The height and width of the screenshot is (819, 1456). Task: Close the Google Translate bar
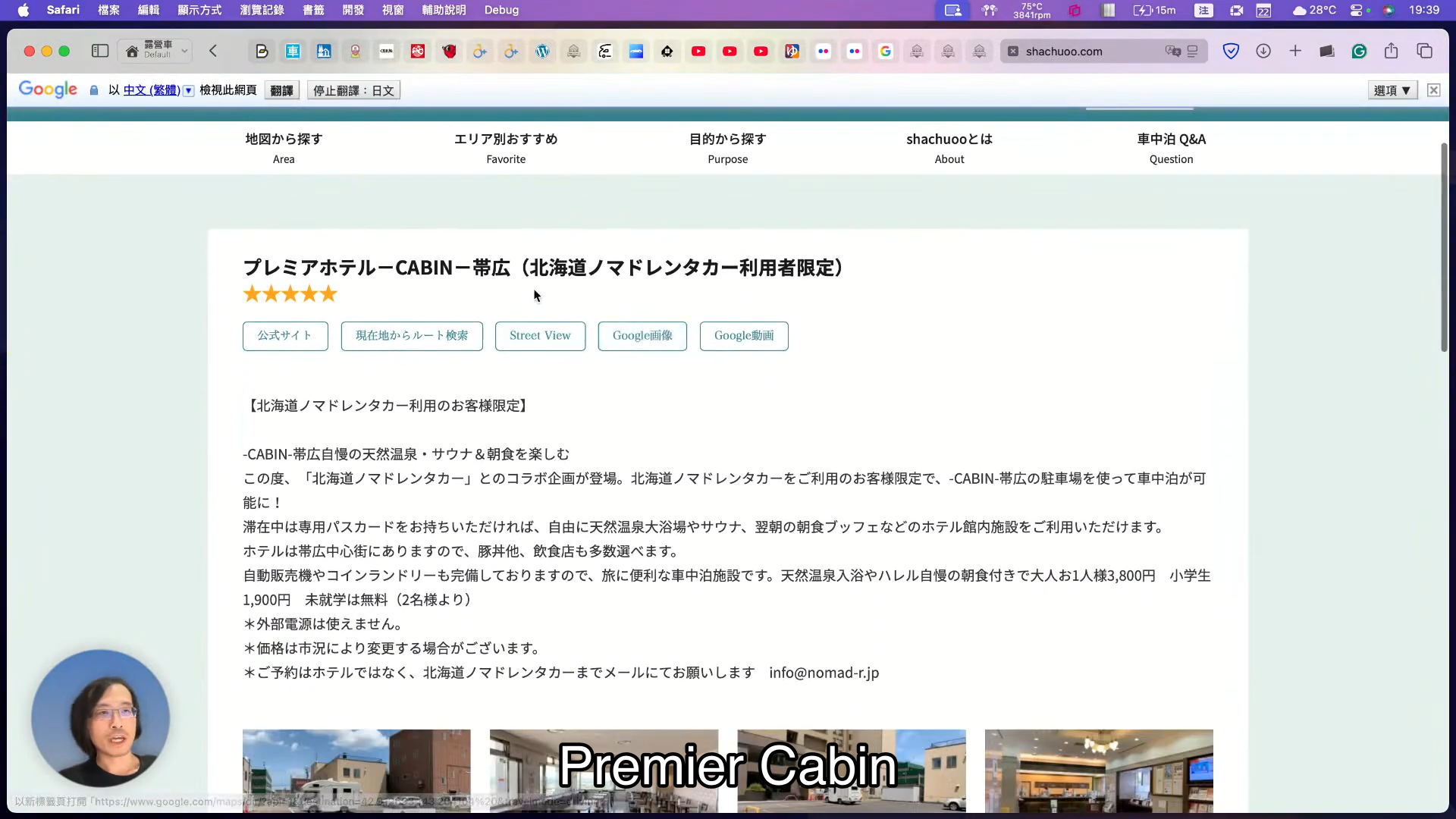1433,90
